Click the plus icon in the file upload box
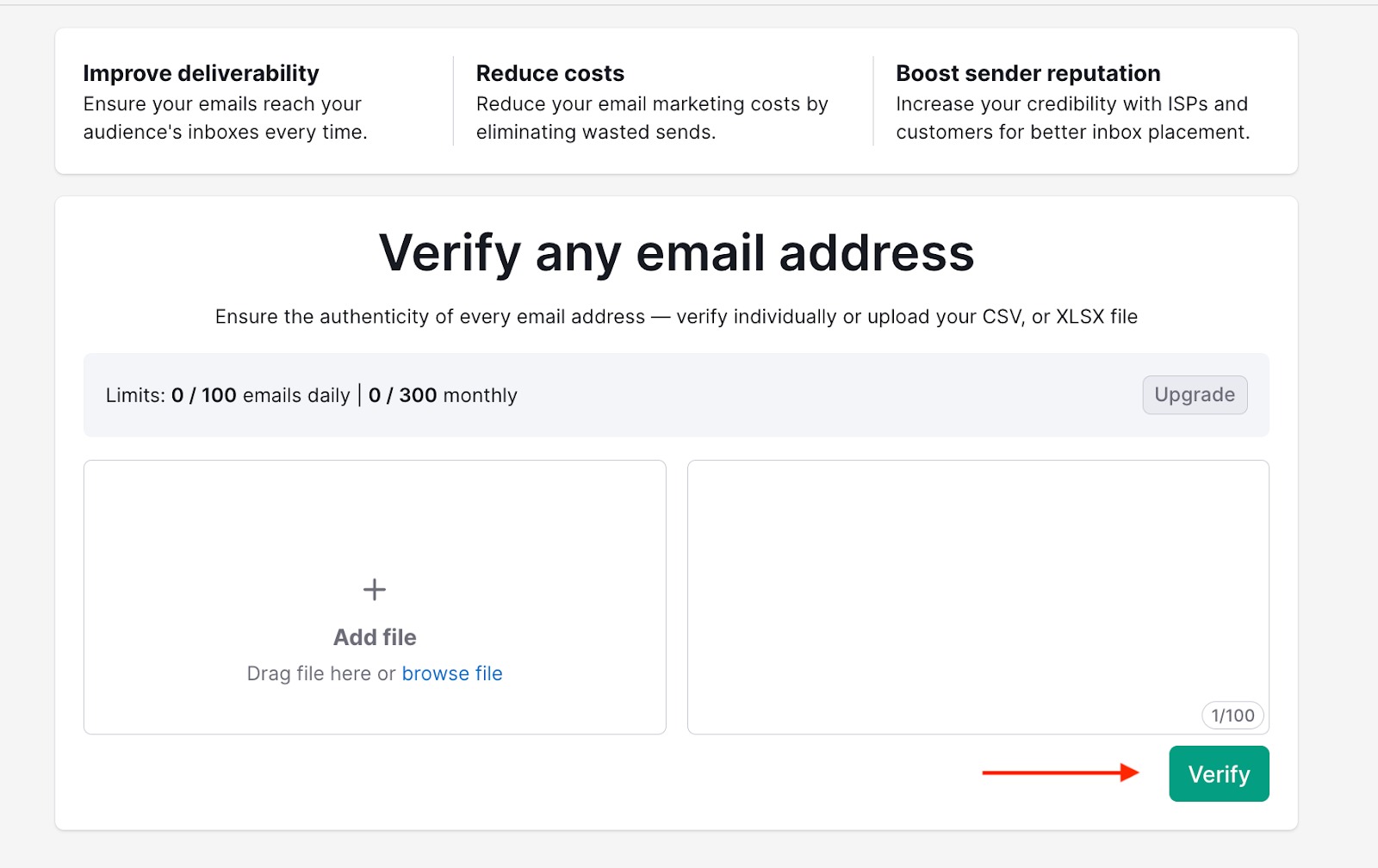The image size is (1378, 868). (374, 590)
